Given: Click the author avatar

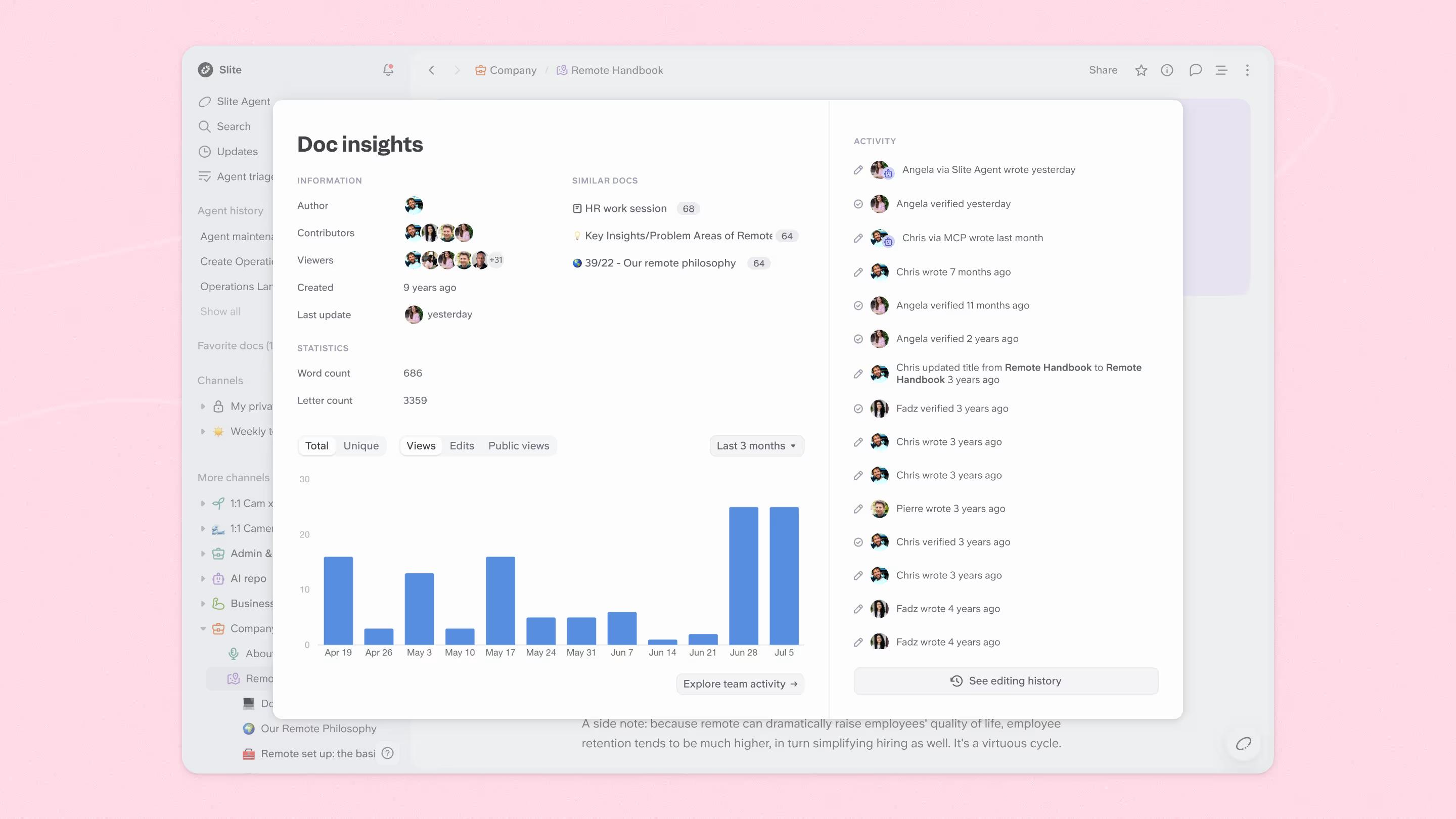Looking at the screenshot, I should pos(414,205).
